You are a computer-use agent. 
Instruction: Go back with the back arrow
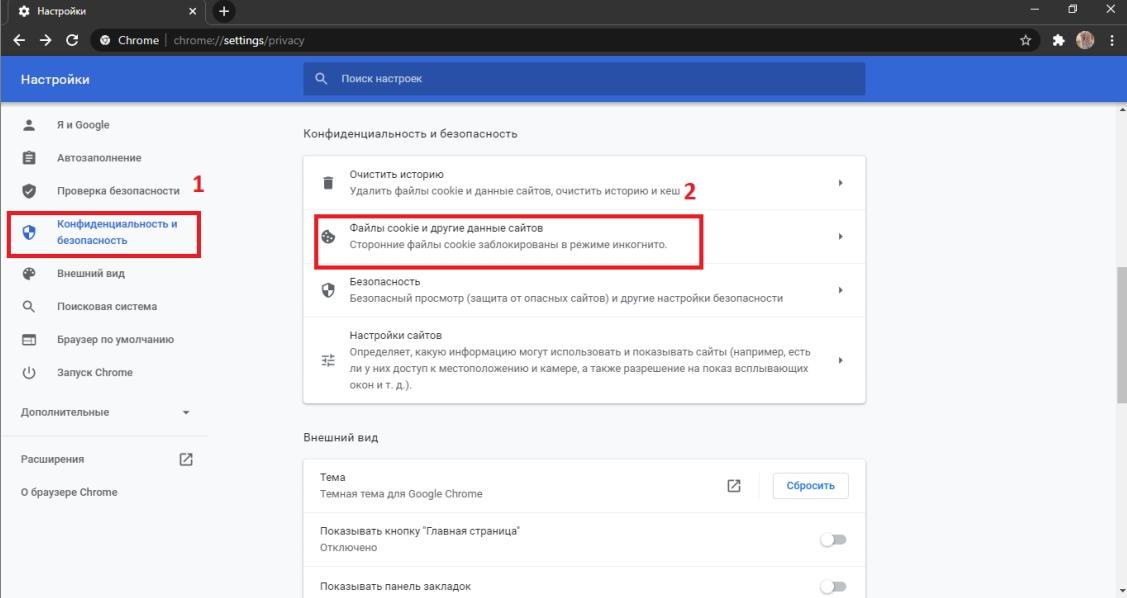point(19,40)
